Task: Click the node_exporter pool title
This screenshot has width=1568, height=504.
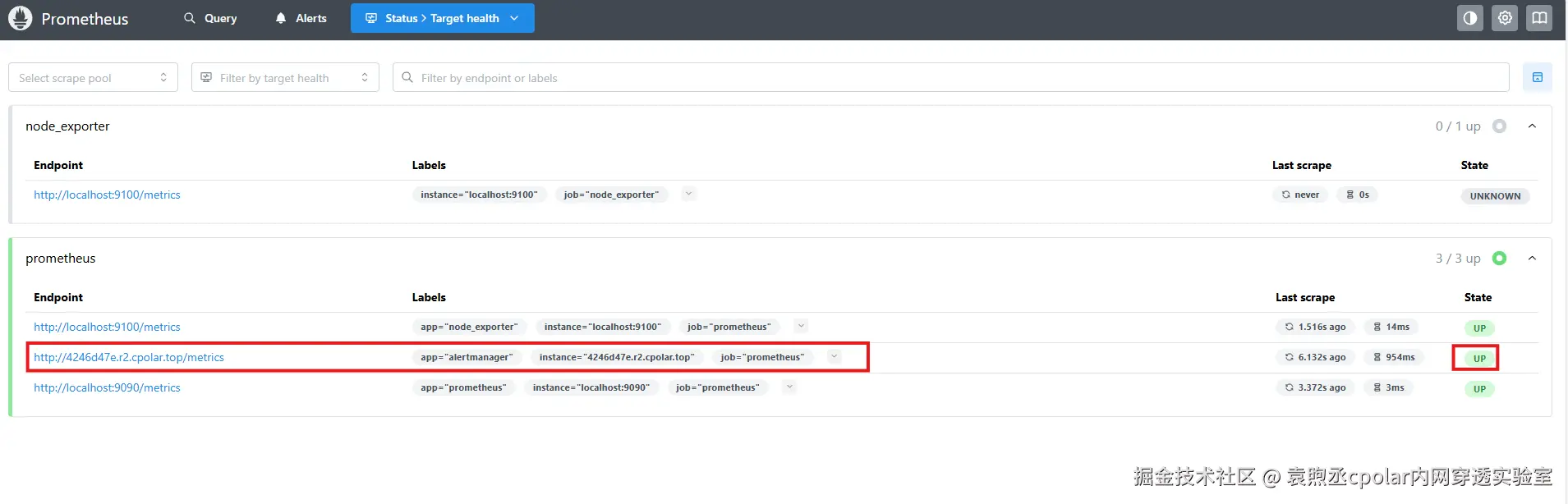Action: 67,126
